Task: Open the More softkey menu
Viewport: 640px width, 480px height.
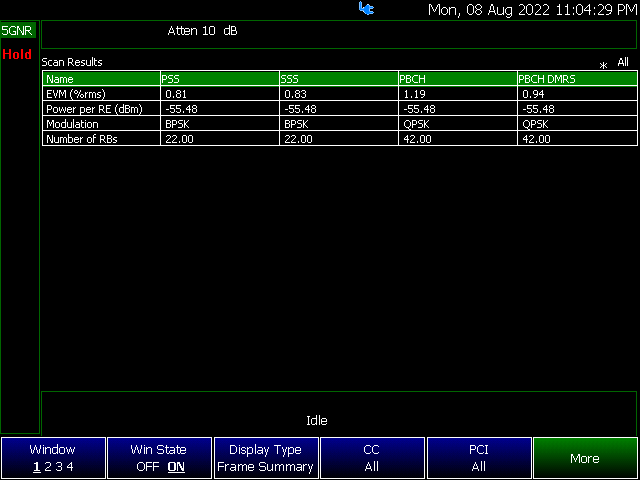Action: coord(586,458)
